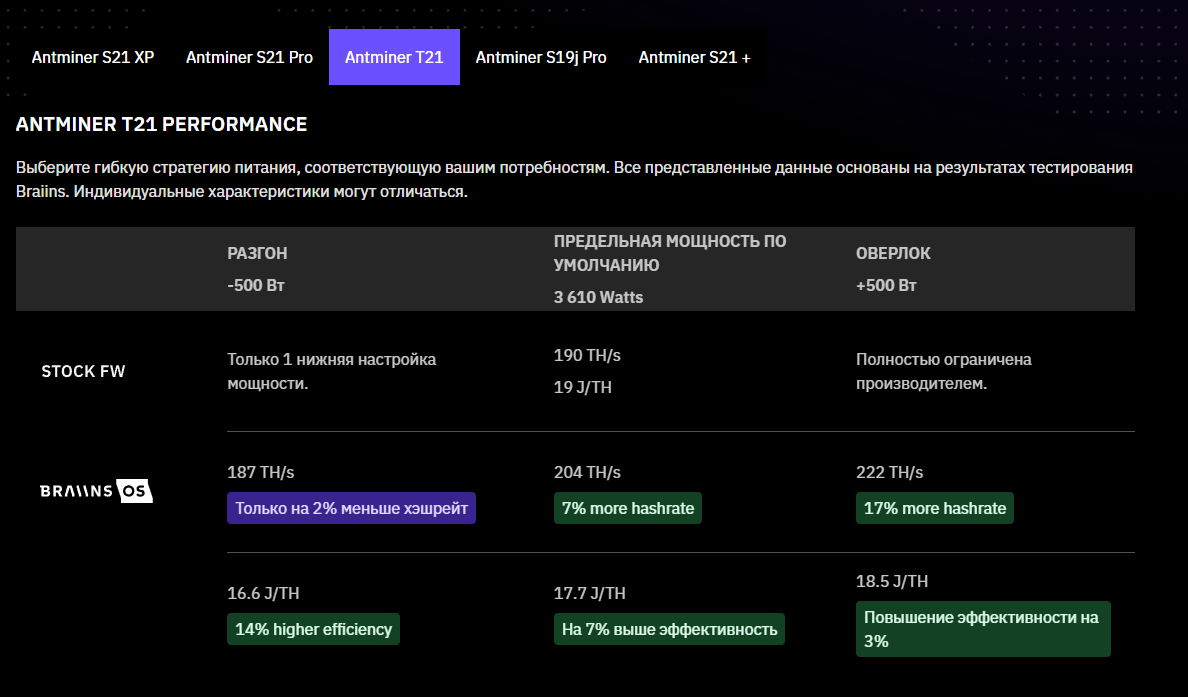Click the На 7% выше эффективность badge
The width and height of the screenshot is (1188, 697).
point(670,629)
